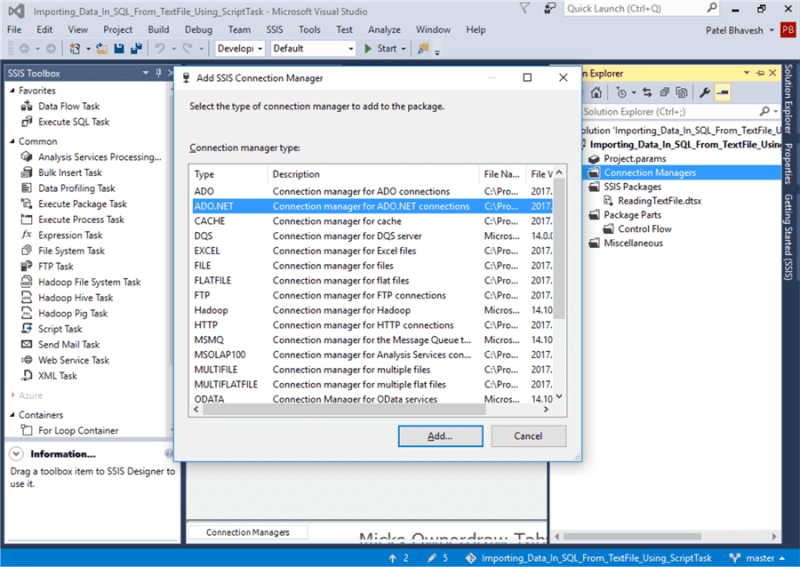Choose the FTP Task icon
800x567 pixels.
tap(27, 266)
